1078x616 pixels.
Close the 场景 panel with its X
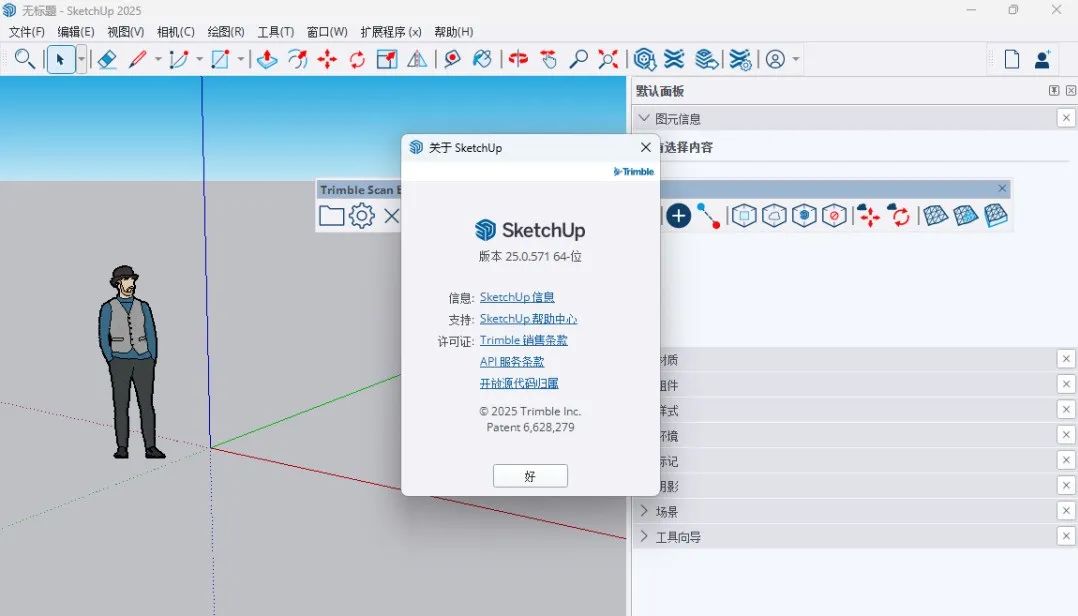coord(1066,511)
